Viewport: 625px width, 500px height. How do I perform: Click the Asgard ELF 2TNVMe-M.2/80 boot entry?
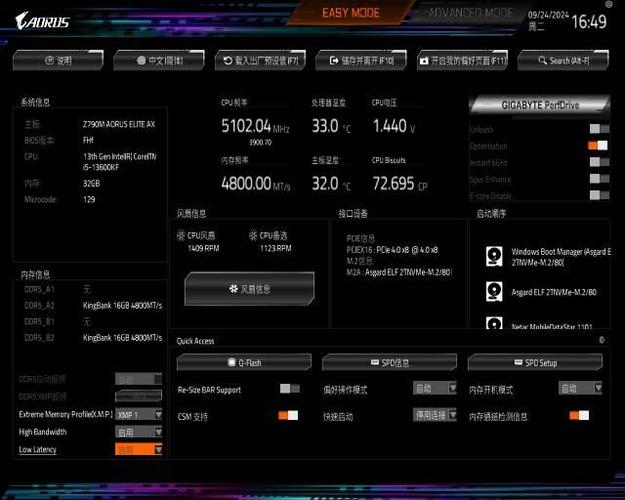[554, 292]
